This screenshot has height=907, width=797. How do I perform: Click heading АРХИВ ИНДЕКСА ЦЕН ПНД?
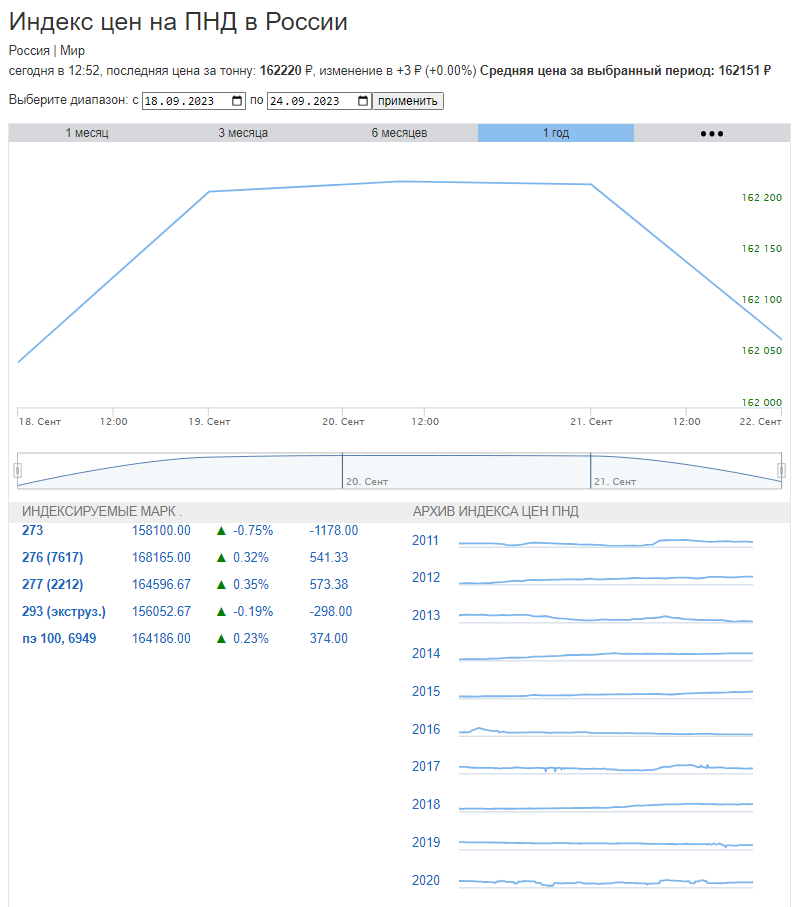coord(496,511)
